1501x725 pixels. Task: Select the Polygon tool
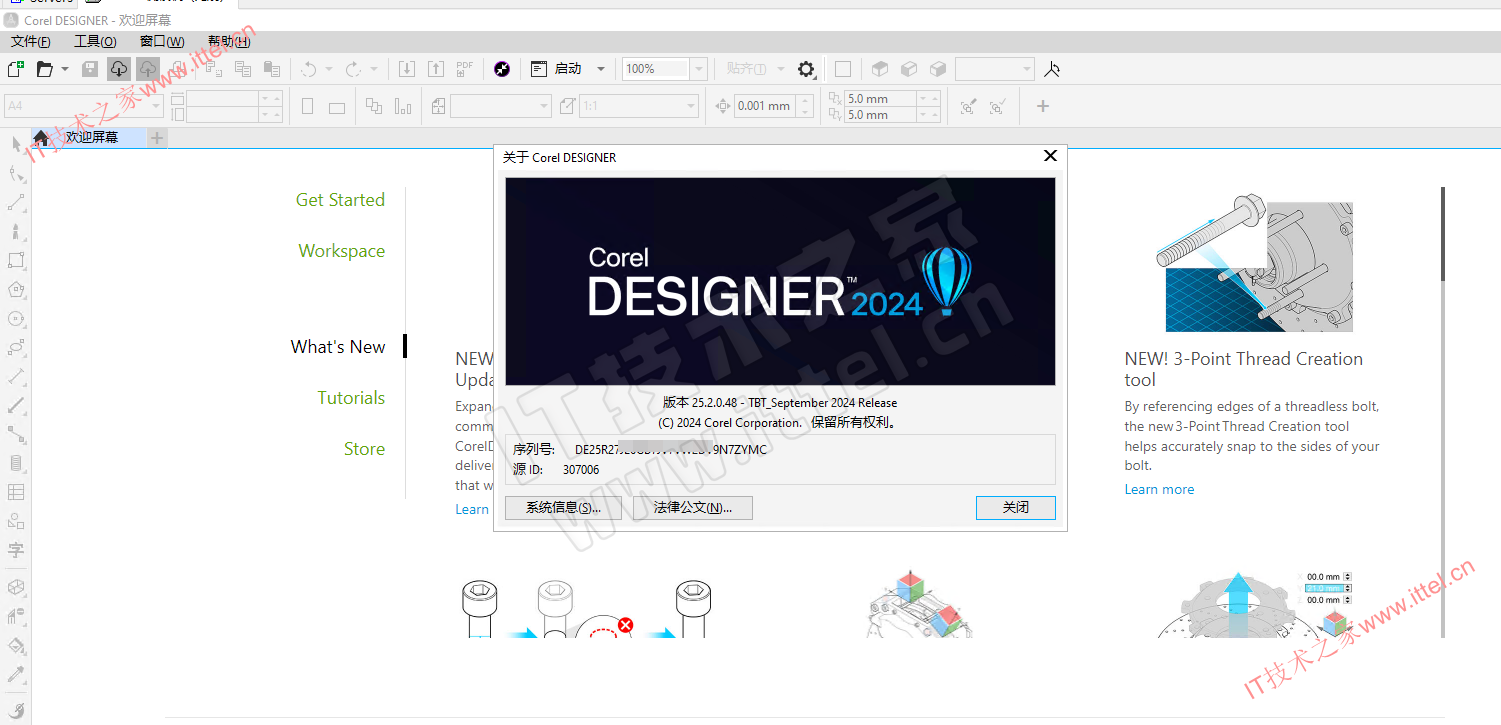(x=16, y=290)
